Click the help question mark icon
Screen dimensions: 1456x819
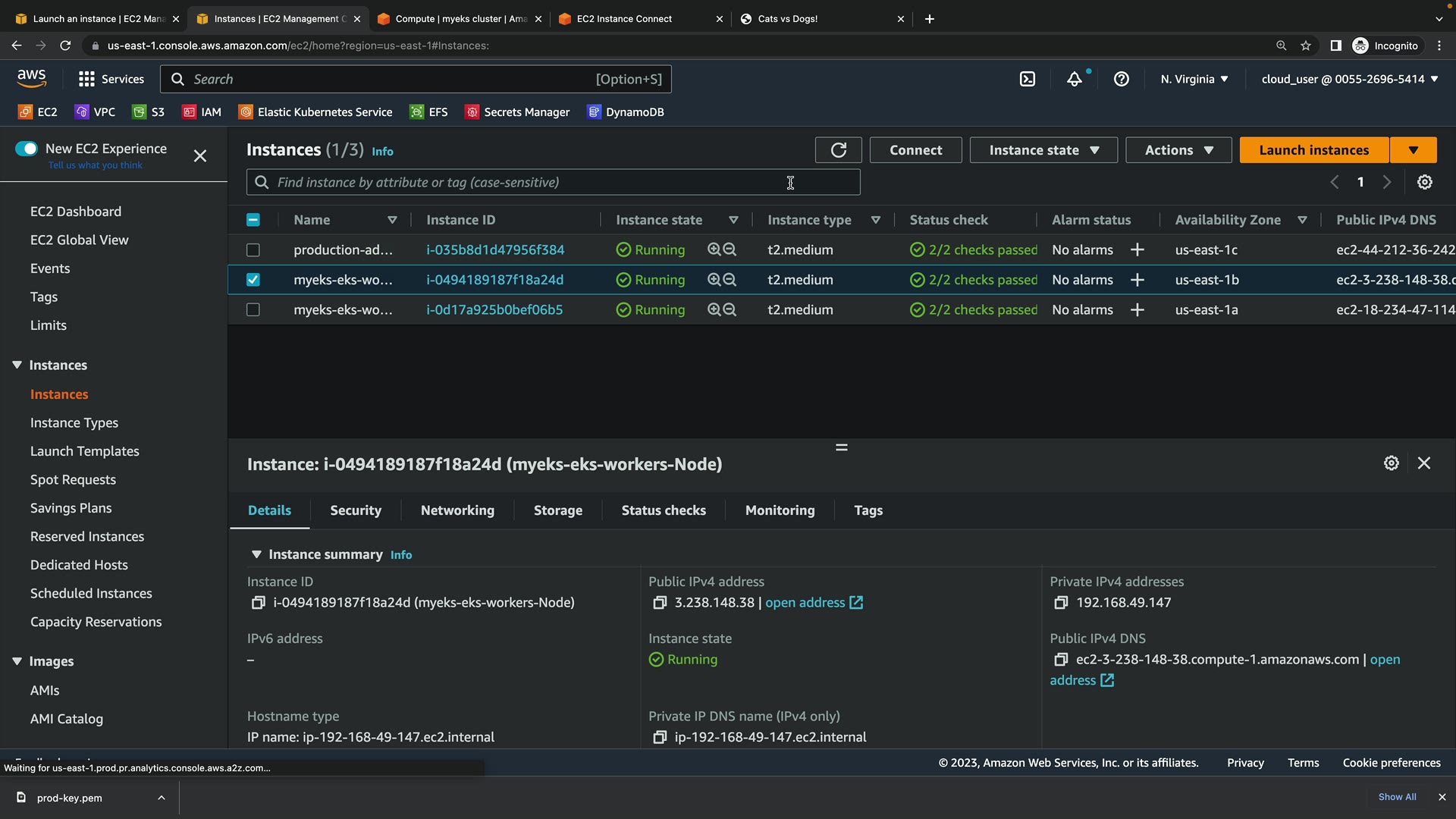coord(1122,79)
